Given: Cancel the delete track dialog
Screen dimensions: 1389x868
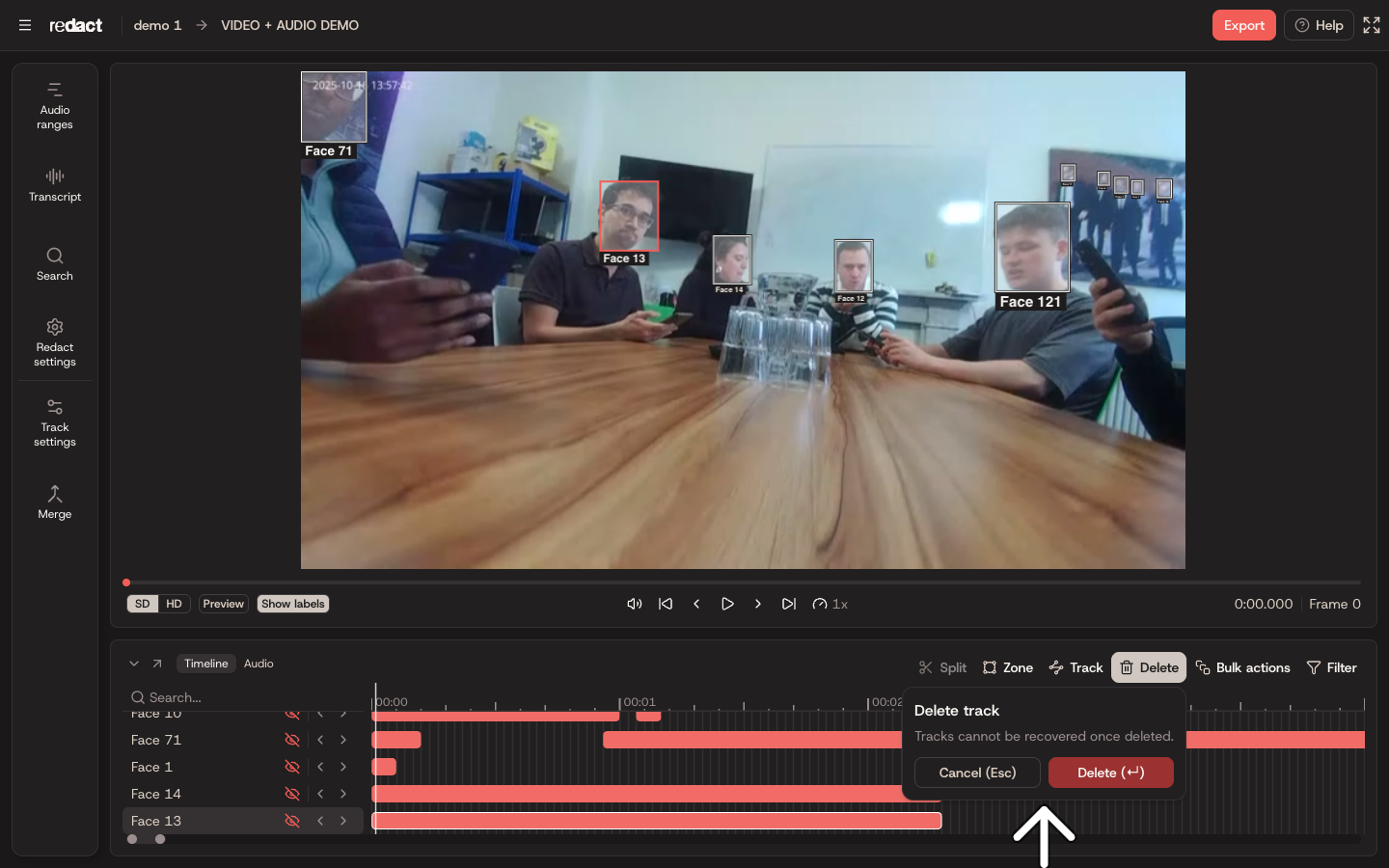Looking at the screenshot, I should click(977, 773).
